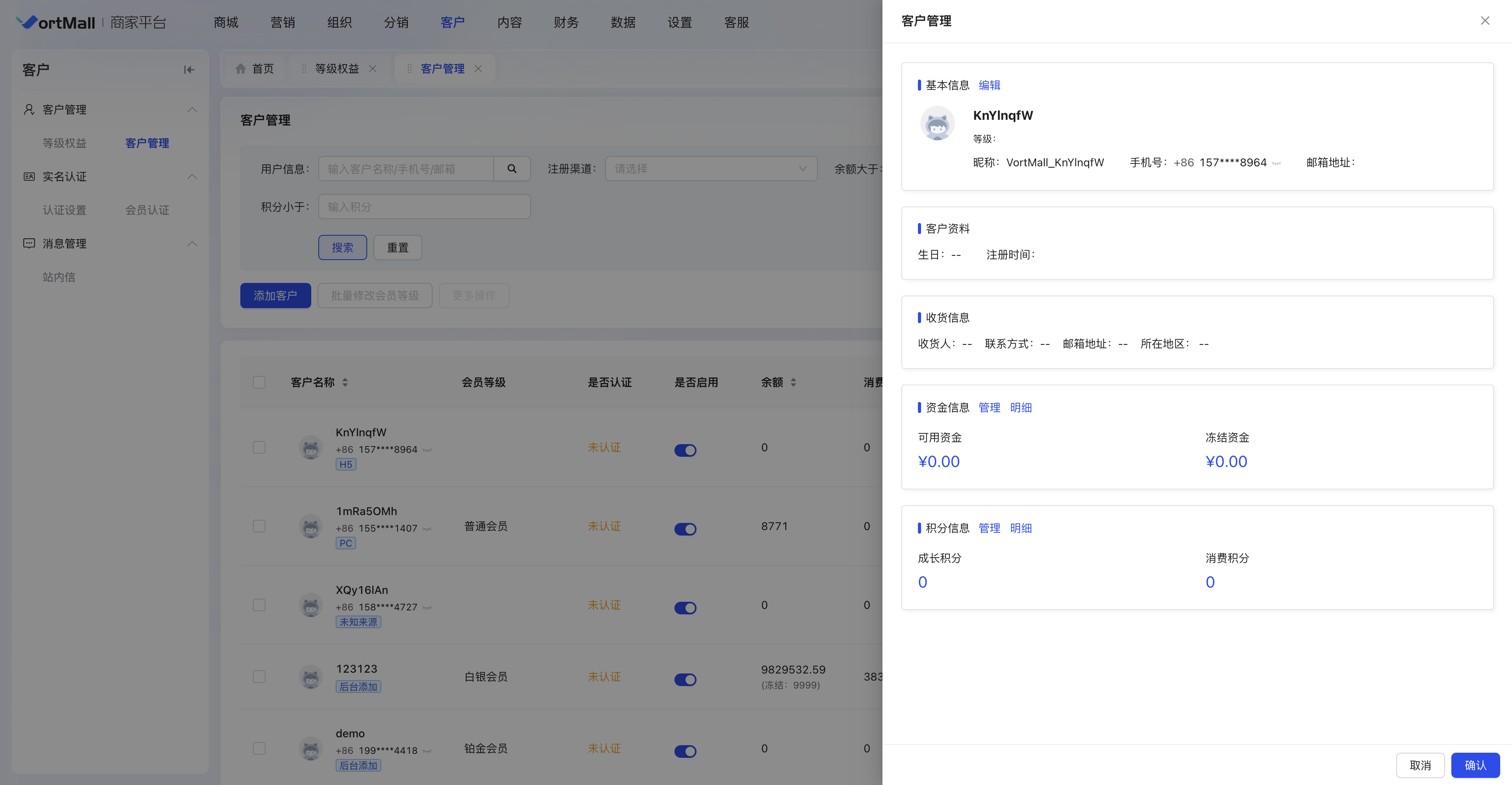1512x785 pixels.
Task: Open the 注册渠道 dropdown
Action: click(x=711, y=169)
